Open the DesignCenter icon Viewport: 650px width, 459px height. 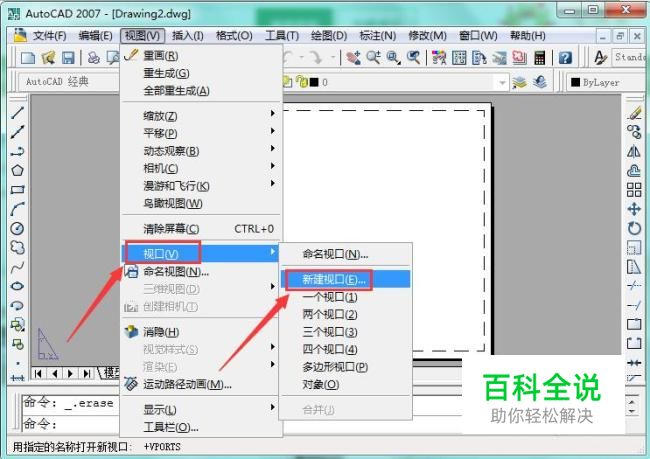click(459, 58)
